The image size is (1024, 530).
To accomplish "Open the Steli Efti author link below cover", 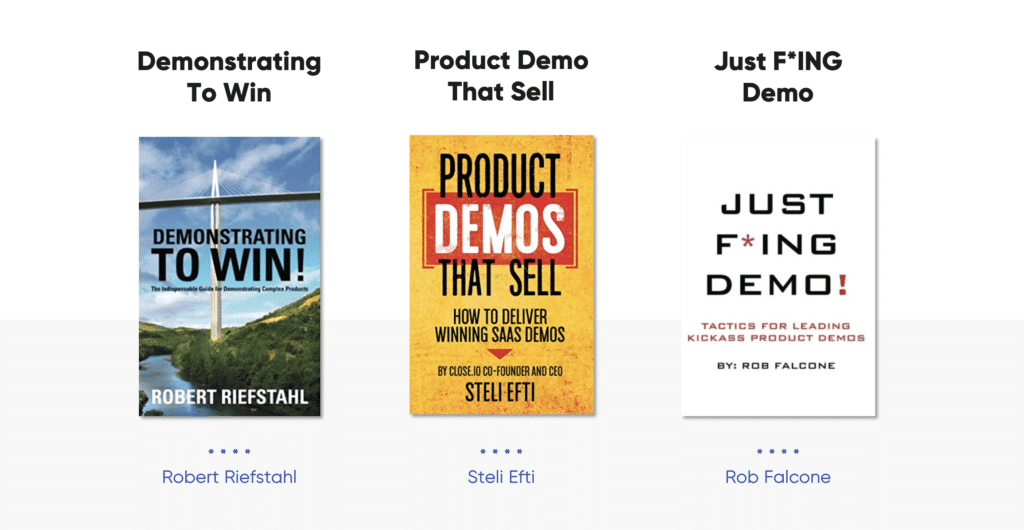I will [501, 477].
